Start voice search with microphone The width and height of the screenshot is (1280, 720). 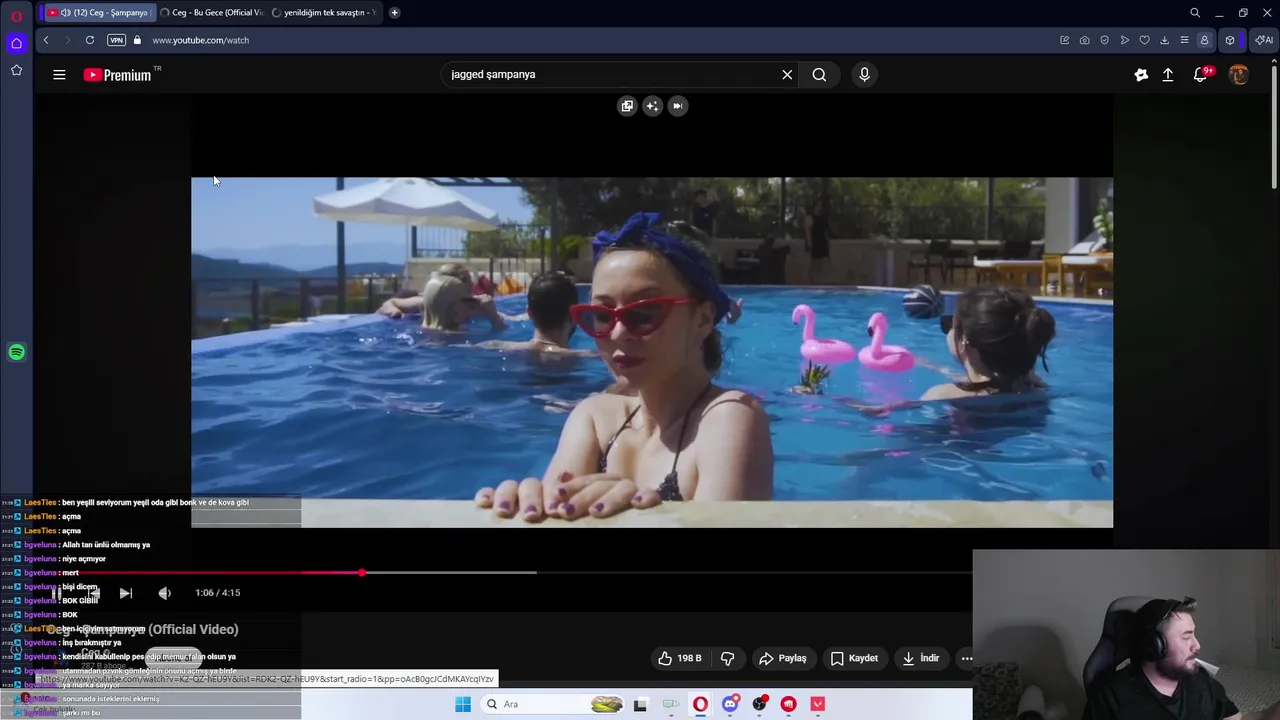coord(864,74)
